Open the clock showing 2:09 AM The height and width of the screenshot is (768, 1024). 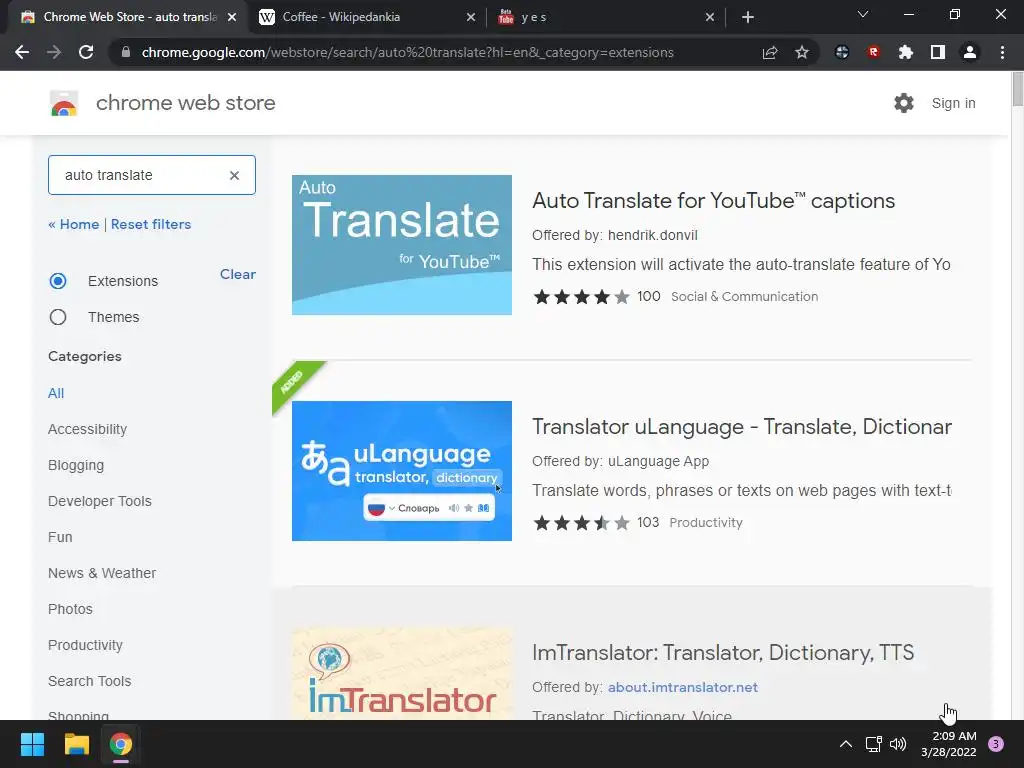click(x=948, y=744)
